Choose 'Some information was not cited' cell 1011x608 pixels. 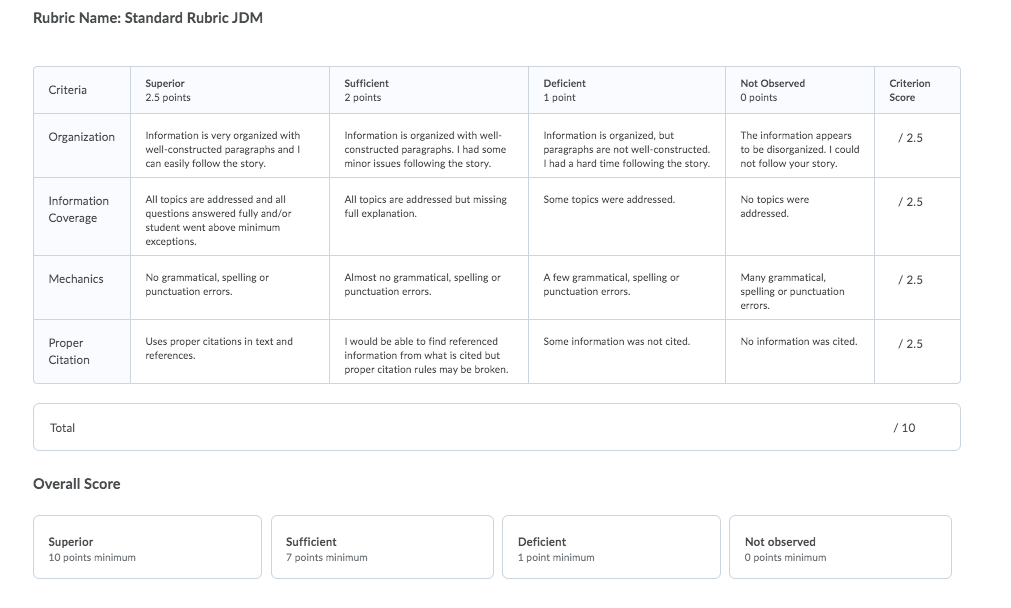pyautogui.click(x=627, y=351)
